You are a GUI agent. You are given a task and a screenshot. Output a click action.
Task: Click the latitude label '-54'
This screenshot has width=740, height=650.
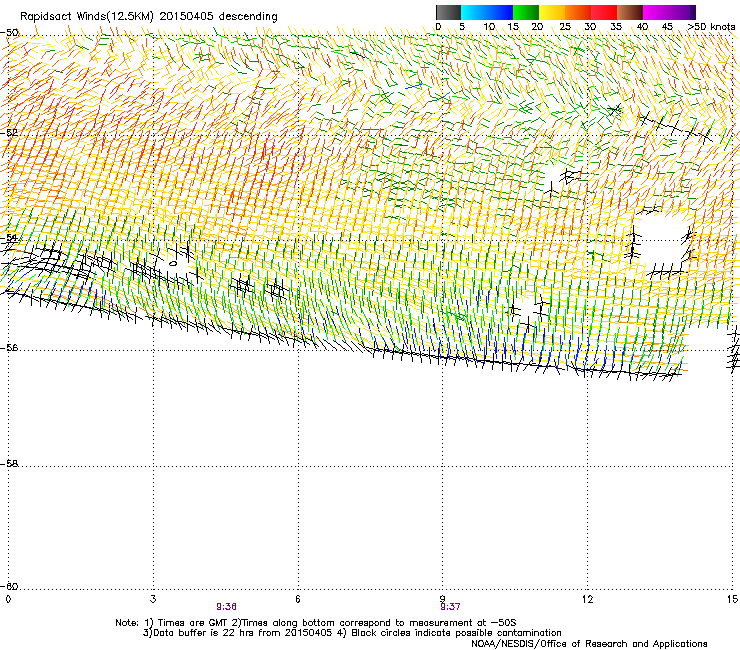pyautogui.click(x=9, y=237)
